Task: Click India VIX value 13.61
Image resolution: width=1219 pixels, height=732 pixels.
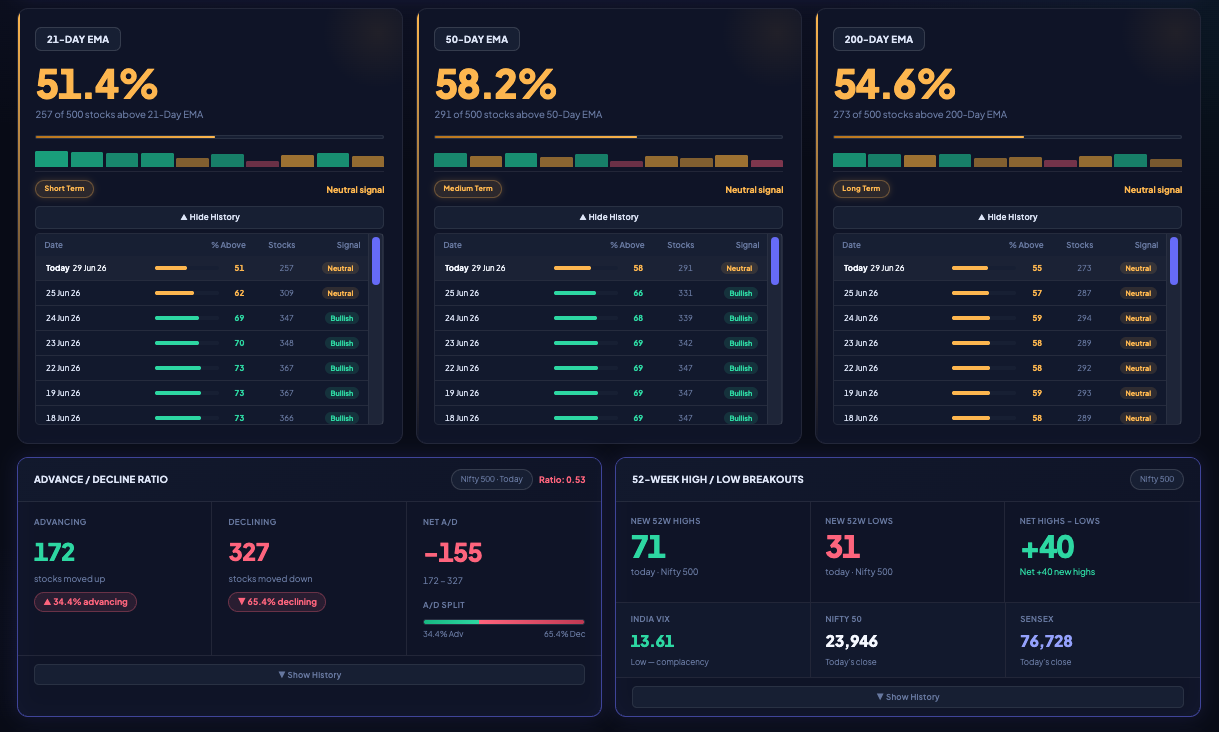Action: pos(653,641)
